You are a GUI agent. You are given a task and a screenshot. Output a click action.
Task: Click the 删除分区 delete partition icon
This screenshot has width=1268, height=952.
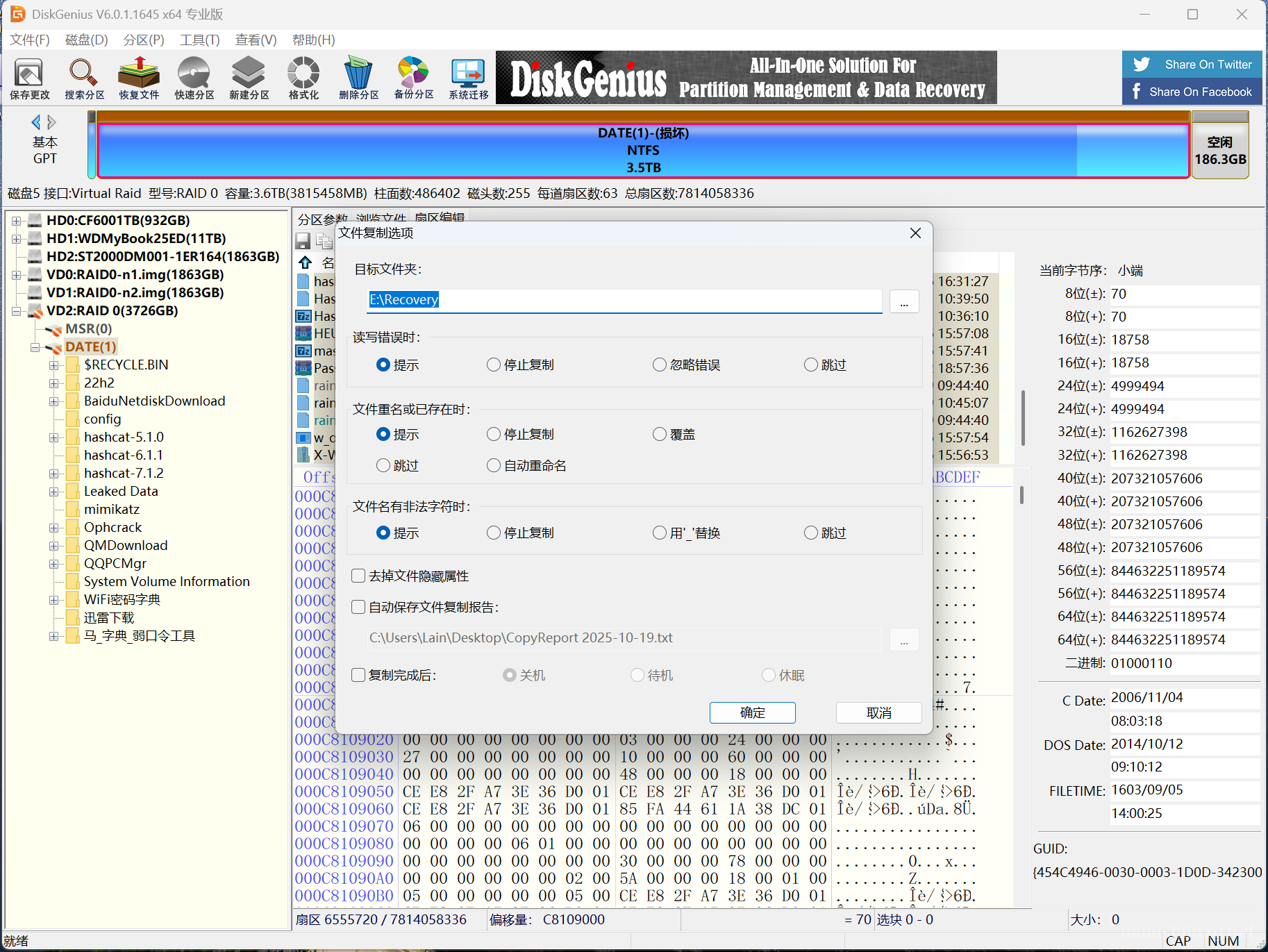pos(358,78)
